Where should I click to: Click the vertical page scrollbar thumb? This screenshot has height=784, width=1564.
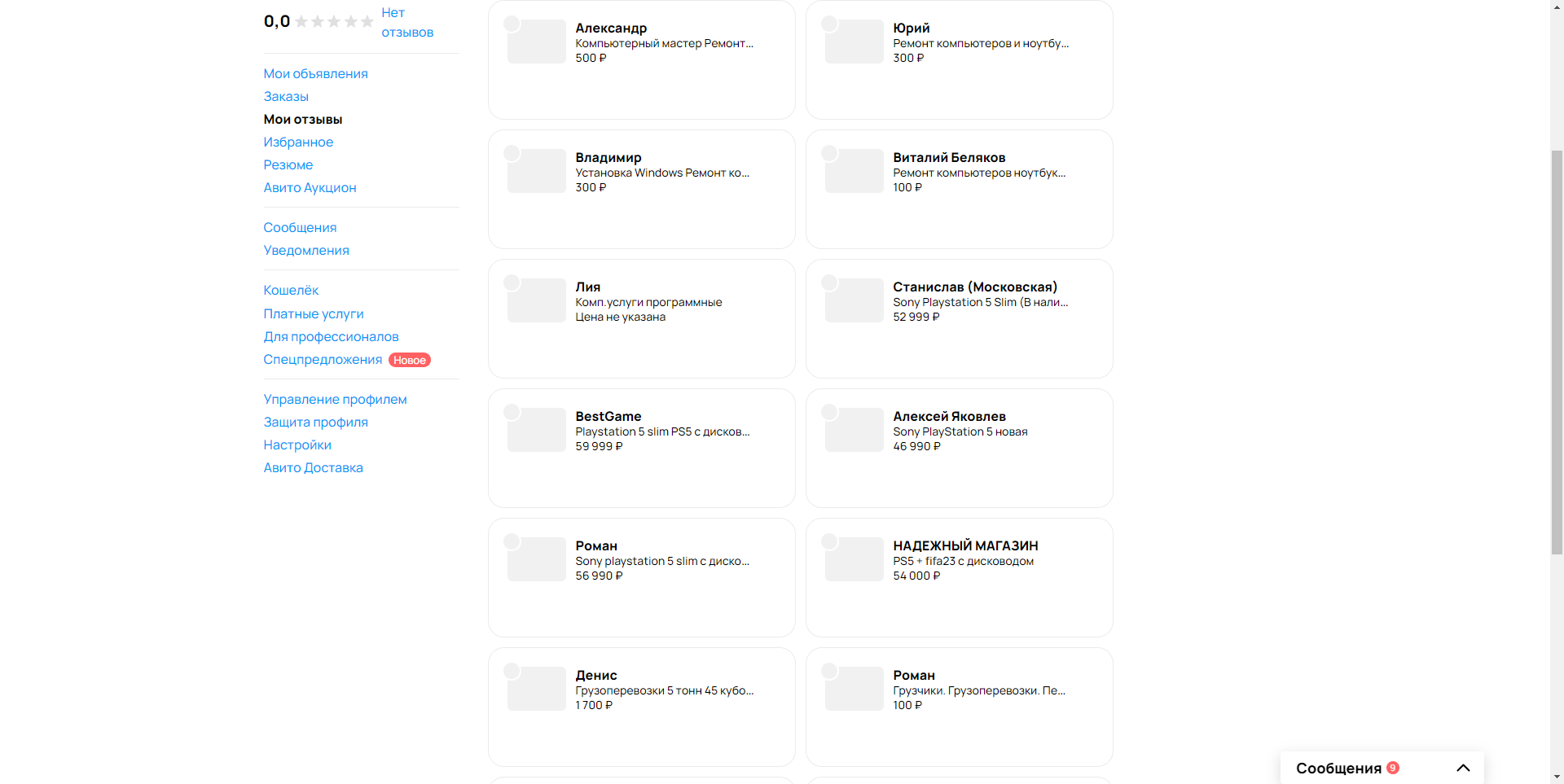point(1557,353)
